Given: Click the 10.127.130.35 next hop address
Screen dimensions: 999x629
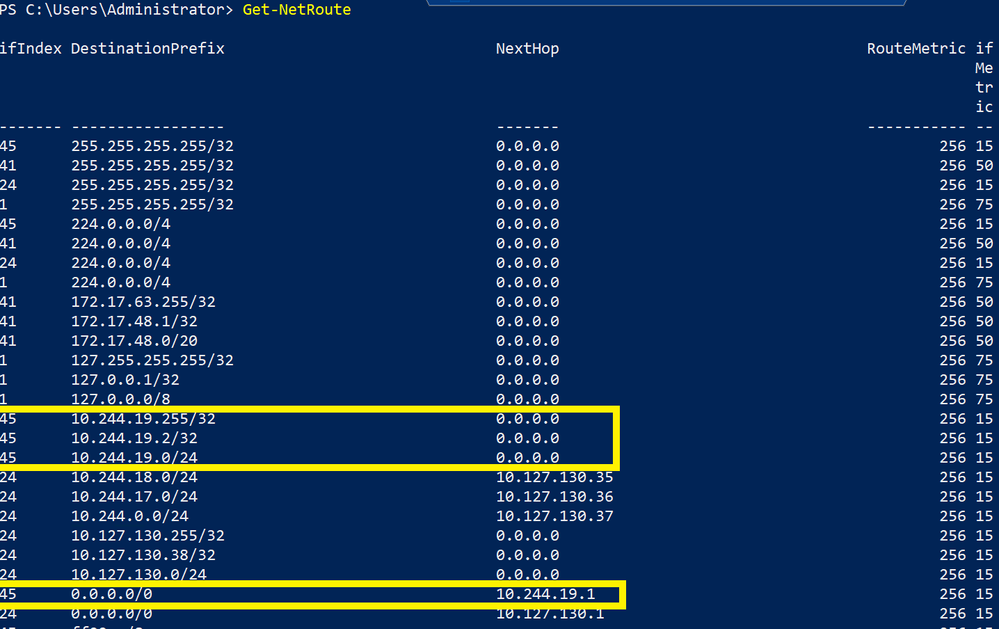Looking at the screenshot, I should point(554,477).
